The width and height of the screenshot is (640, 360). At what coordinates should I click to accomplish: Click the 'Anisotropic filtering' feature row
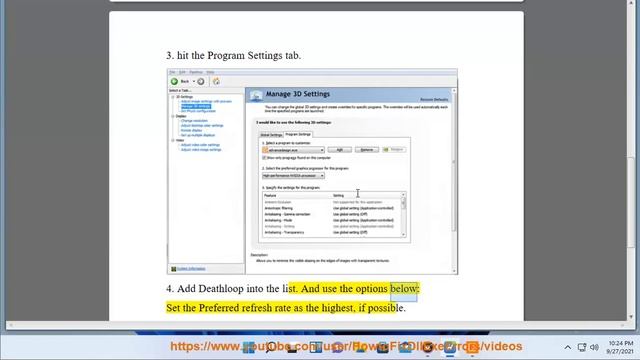point(332,208)
